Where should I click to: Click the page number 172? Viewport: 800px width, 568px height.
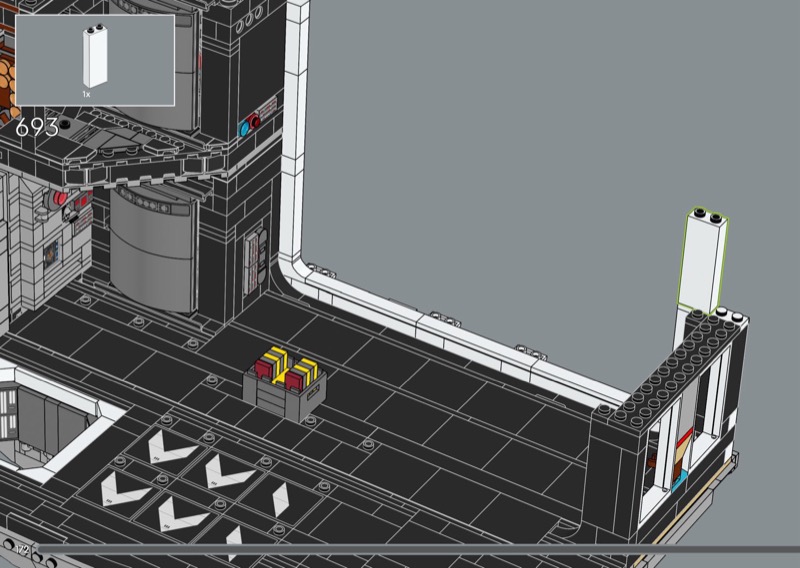22,551
